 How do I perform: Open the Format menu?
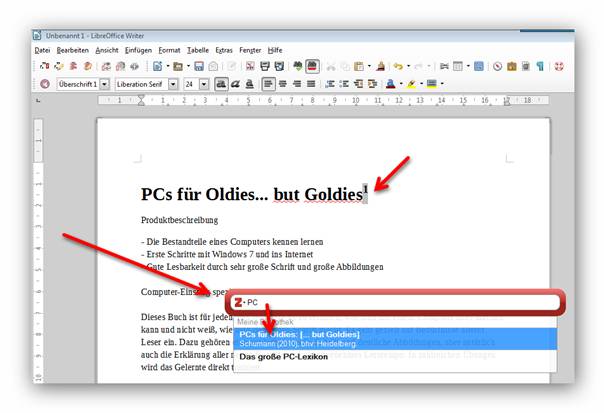click(169, 50)
